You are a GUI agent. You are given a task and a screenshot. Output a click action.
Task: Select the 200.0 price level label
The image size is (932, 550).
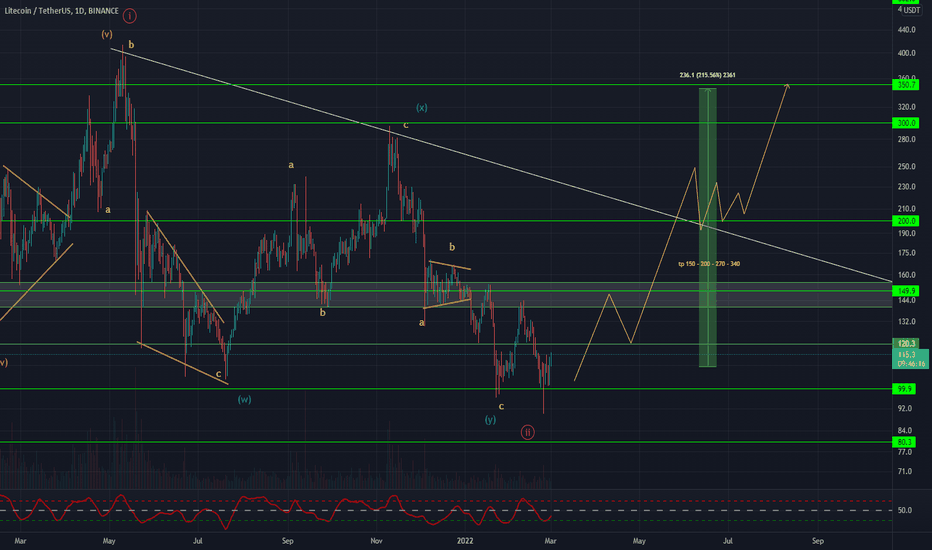tap(906, 221)
